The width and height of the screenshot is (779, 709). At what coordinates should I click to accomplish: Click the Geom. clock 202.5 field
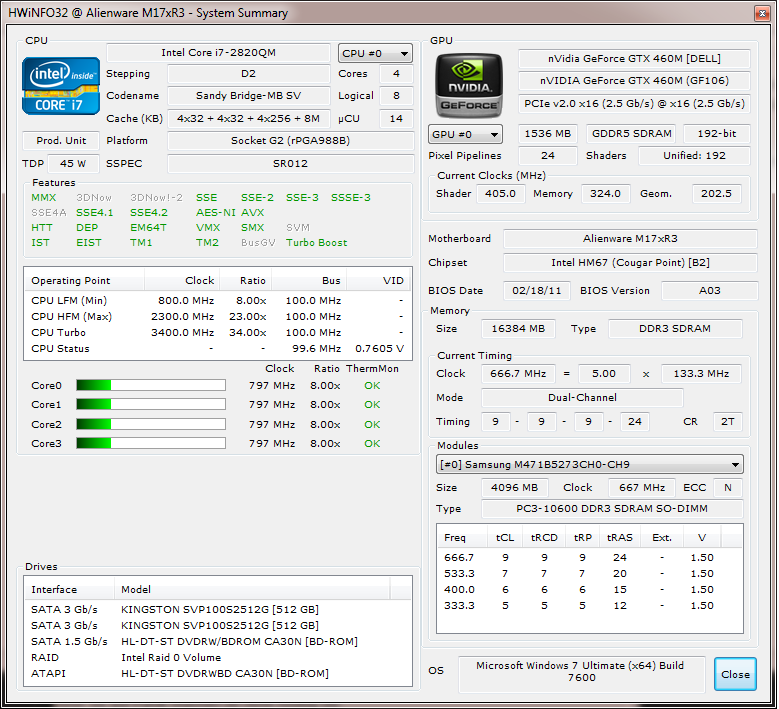716,193
